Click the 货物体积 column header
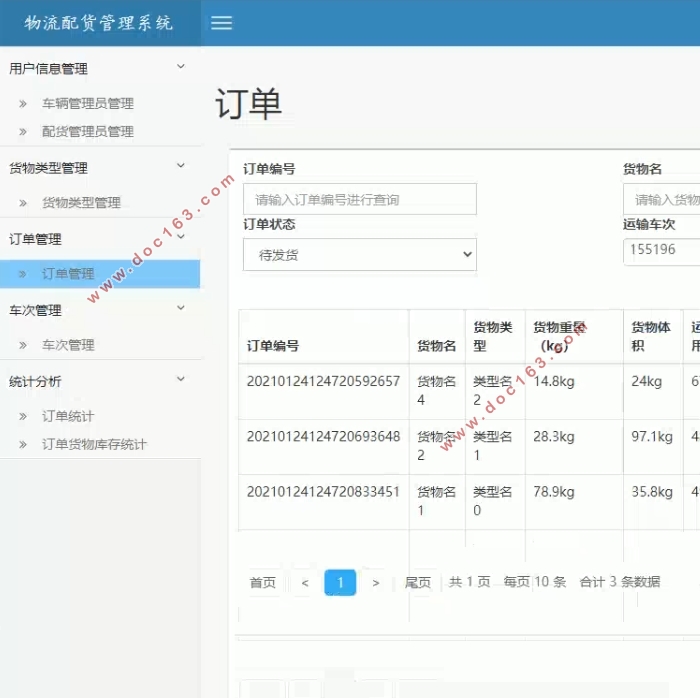Image resolution: width=700 pixels, height=698 pixels. click(651, 337)
